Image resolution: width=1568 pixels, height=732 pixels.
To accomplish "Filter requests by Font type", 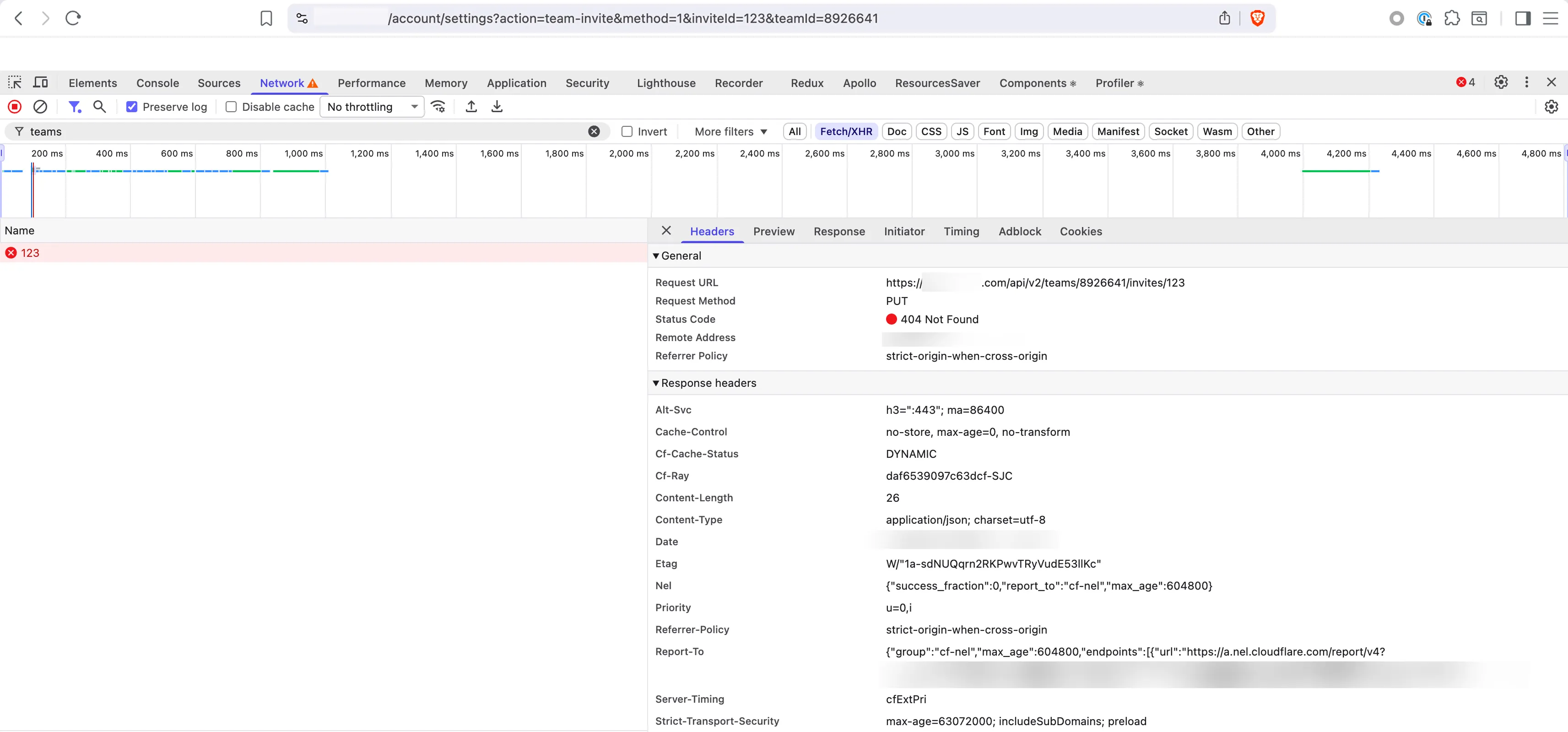I will click(994, 131).
